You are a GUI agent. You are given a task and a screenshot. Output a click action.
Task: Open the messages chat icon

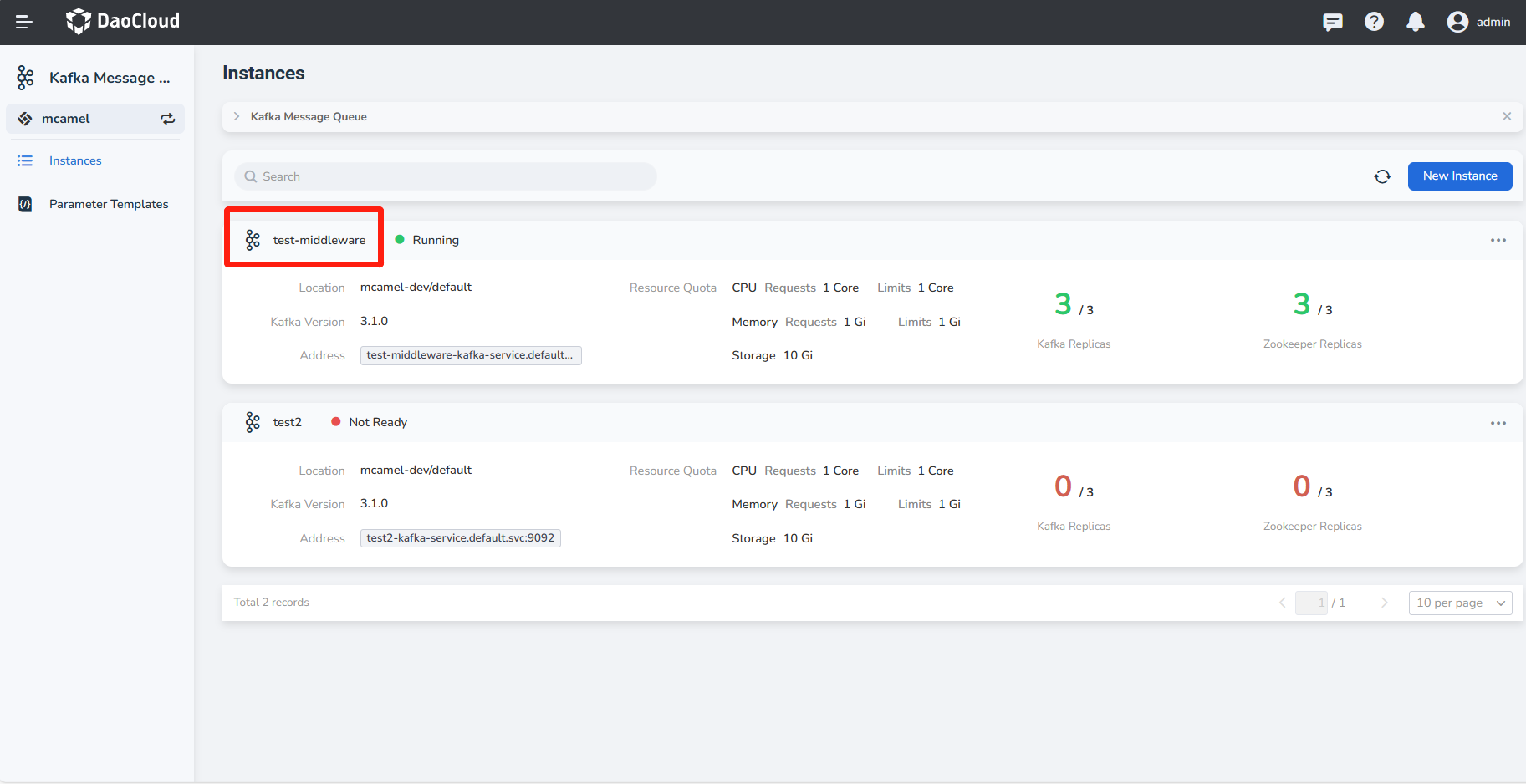(1332, 22)
